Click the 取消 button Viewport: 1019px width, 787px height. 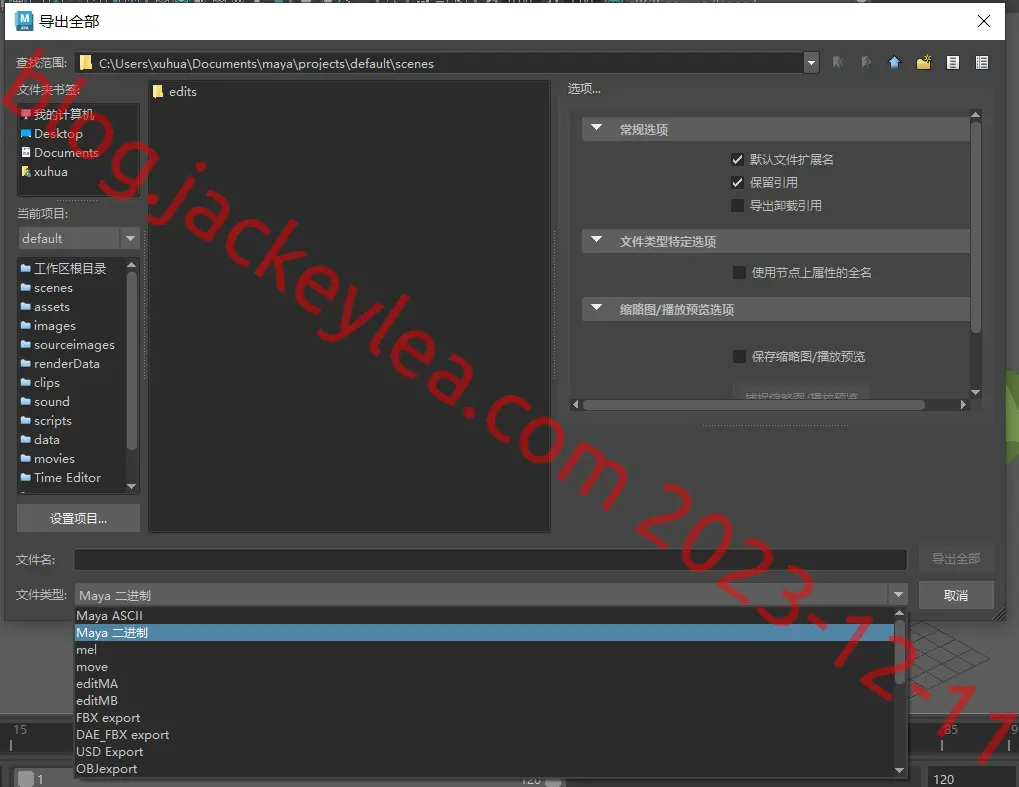(x=956, y=595)
